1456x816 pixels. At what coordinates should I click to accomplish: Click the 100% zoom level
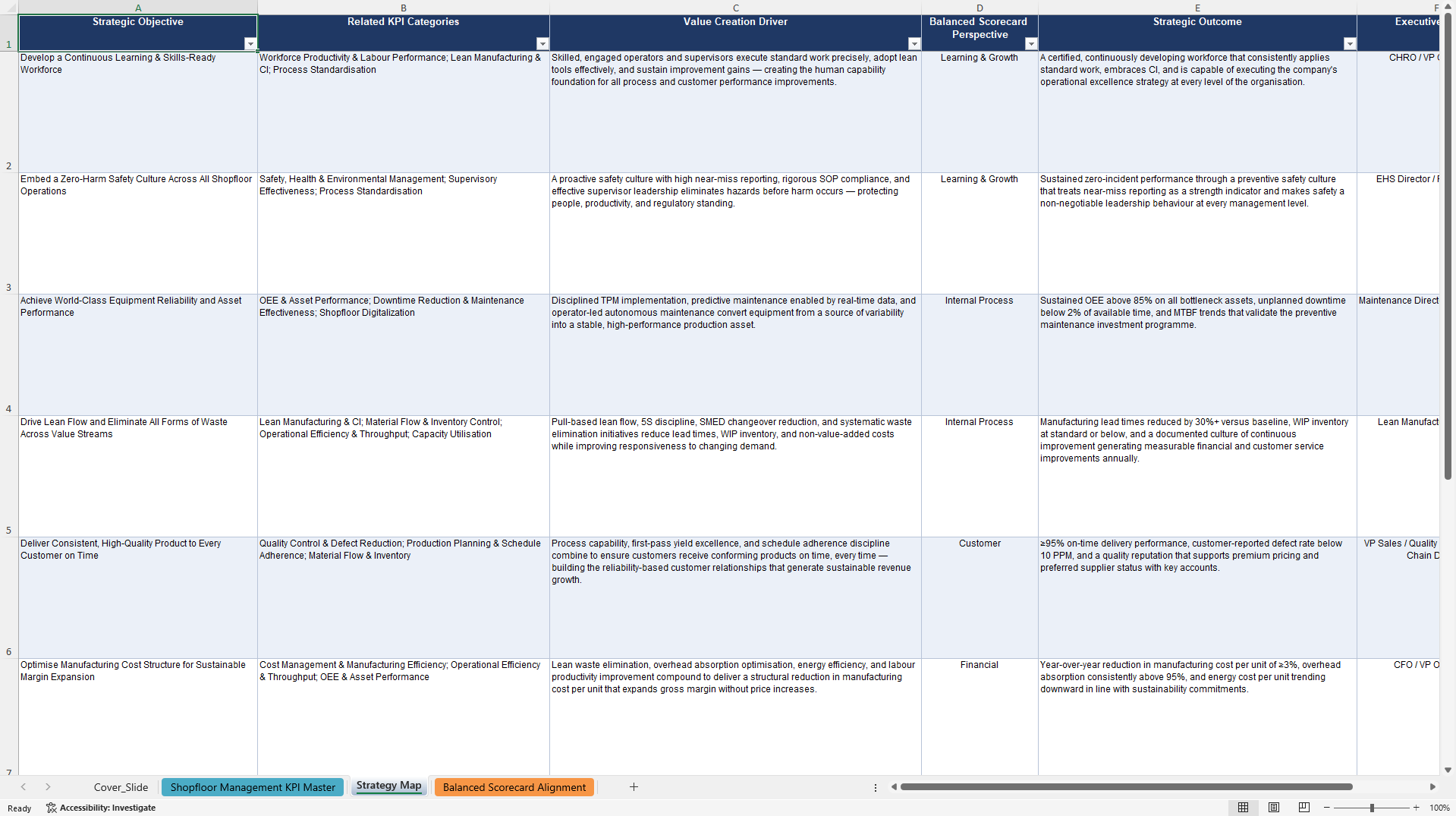tap(1439, 808)
